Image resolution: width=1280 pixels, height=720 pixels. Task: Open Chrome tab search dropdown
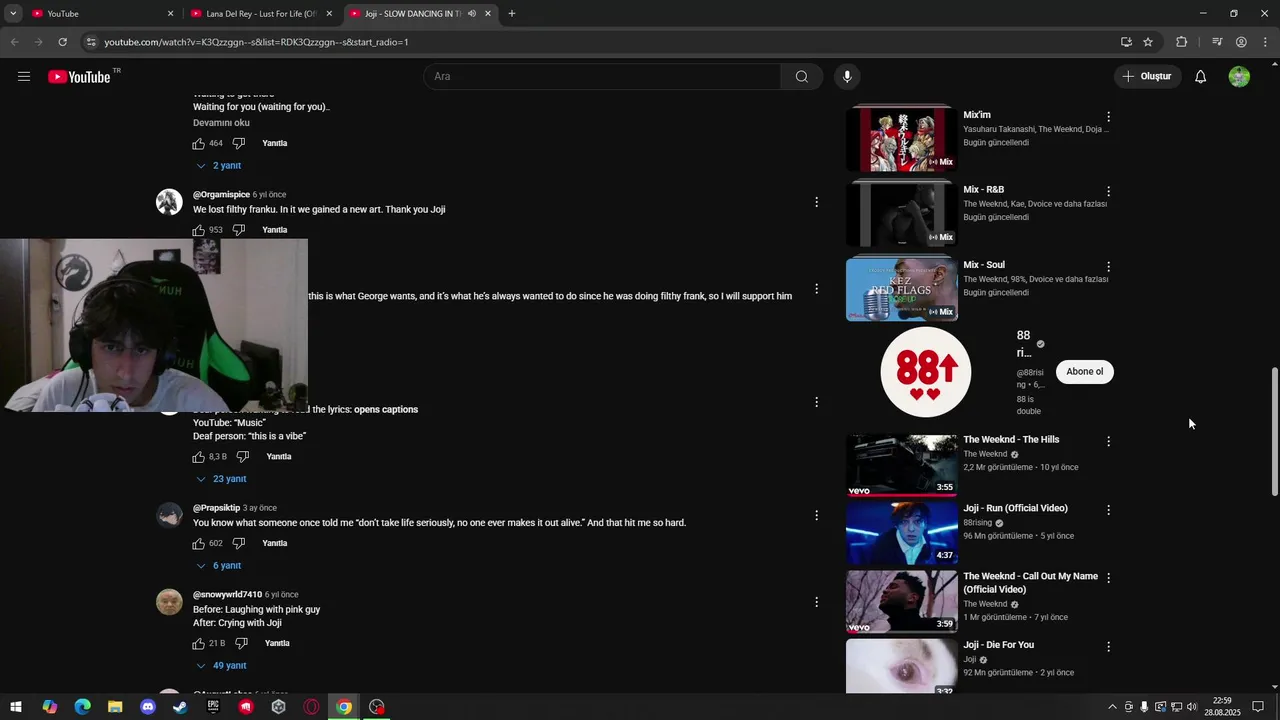pos(13,14)
